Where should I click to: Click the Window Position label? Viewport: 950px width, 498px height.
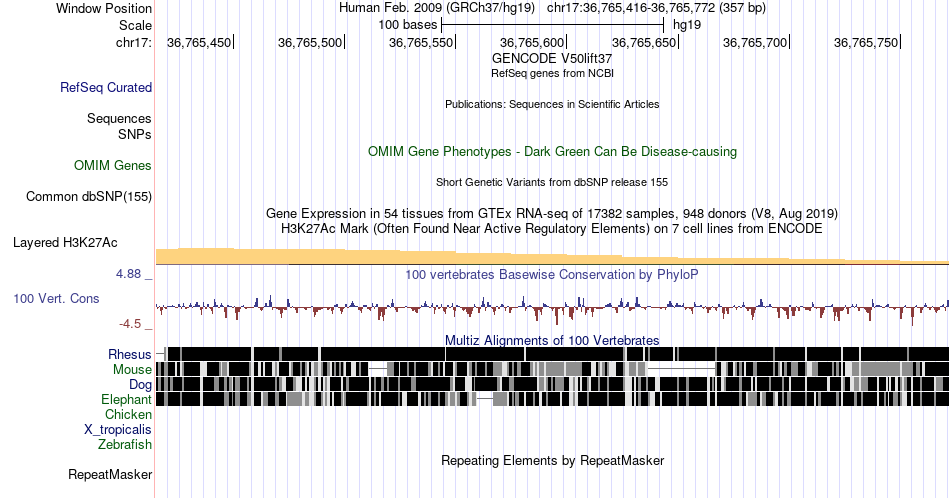pyautogui.click(x=104, y=8)
